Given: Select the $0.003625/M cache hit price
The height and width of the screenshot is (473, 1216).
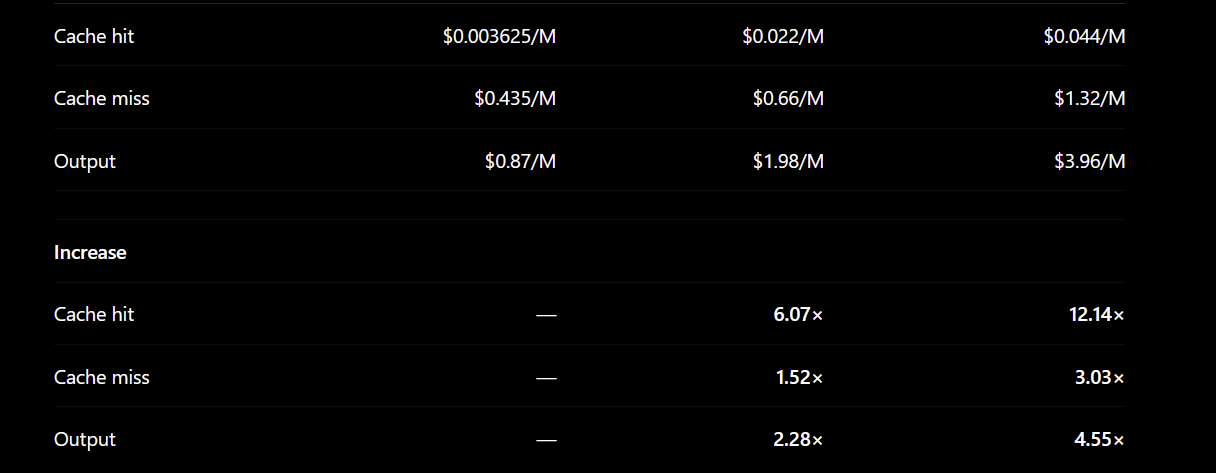Looking at the screenshot, I should 499,36.
